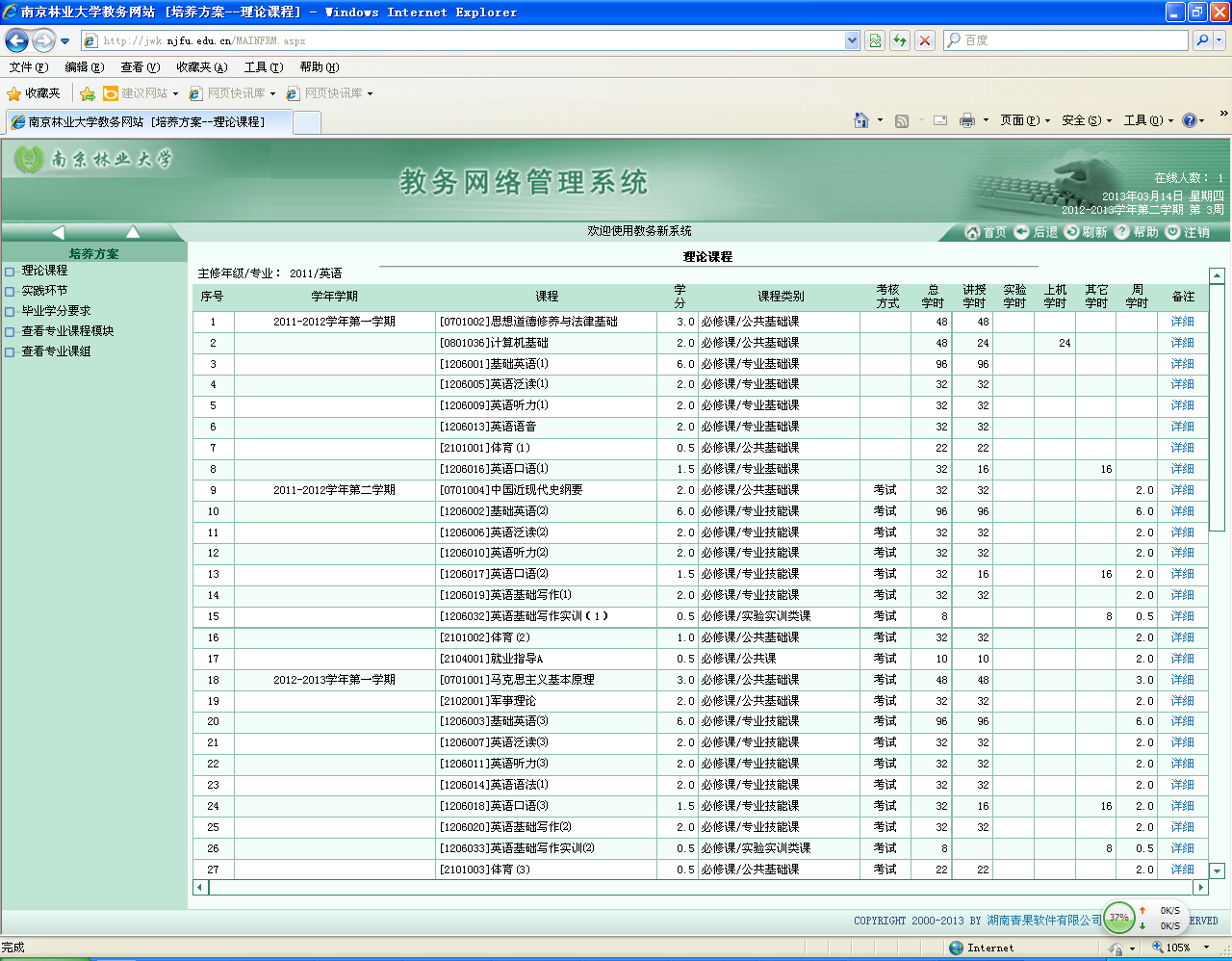Click the 百度 search box

1066,40
